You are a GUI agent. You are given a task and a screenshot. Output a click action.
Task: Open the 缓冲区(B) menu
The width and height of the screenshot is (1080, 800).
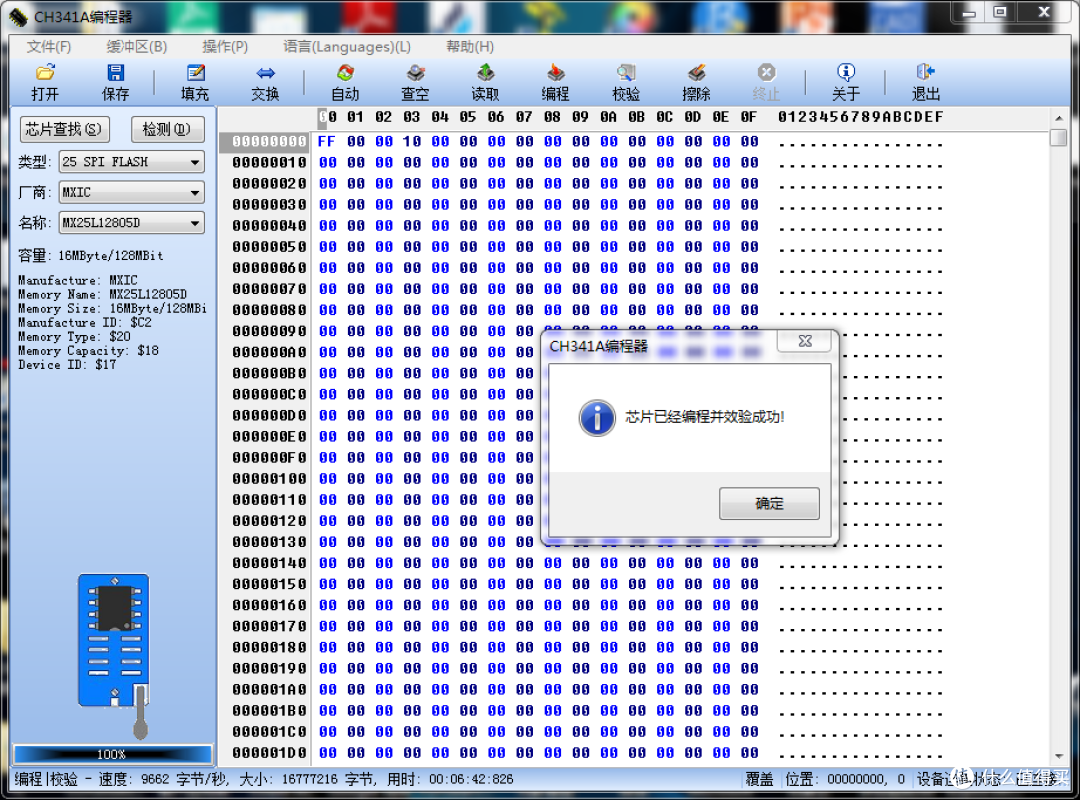click(136, 47)
